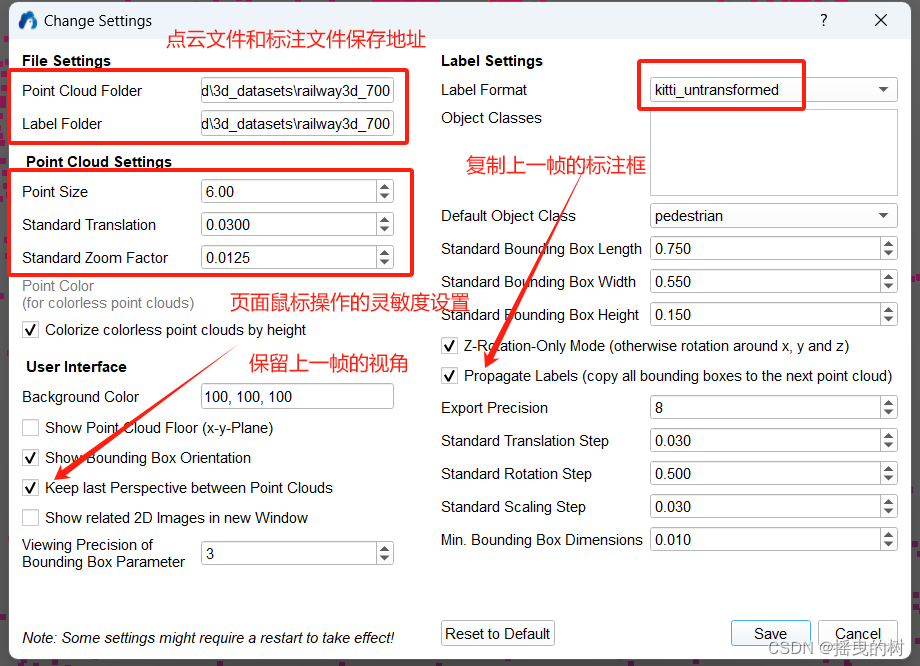This screenshot has height=666, width=920.
Task: Click the Point Cloud Folder path field
Action: [297, 91]
